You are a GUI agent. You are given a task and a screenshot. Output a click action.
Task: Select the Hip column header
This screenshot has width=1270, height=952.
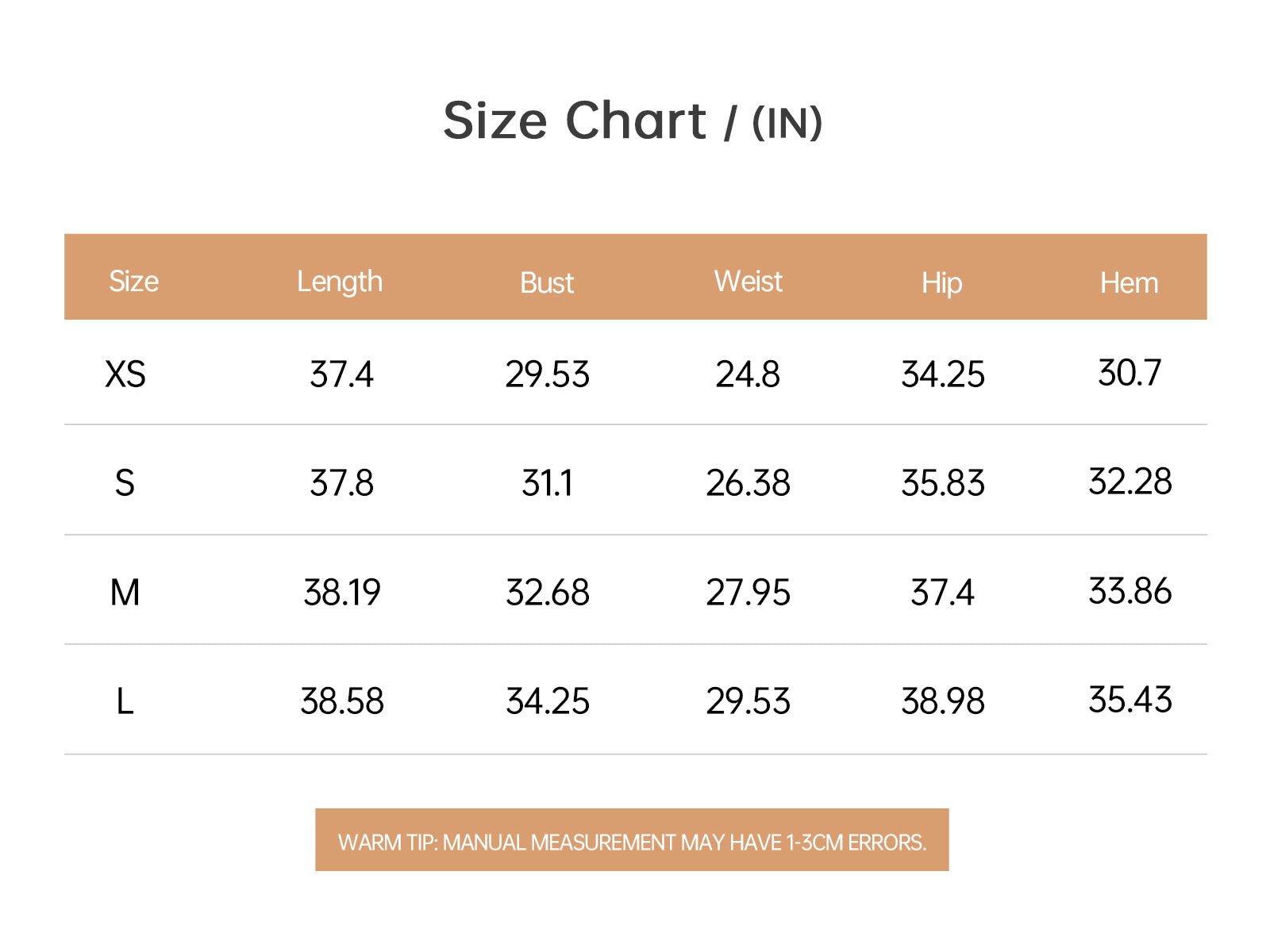[942, 283]
